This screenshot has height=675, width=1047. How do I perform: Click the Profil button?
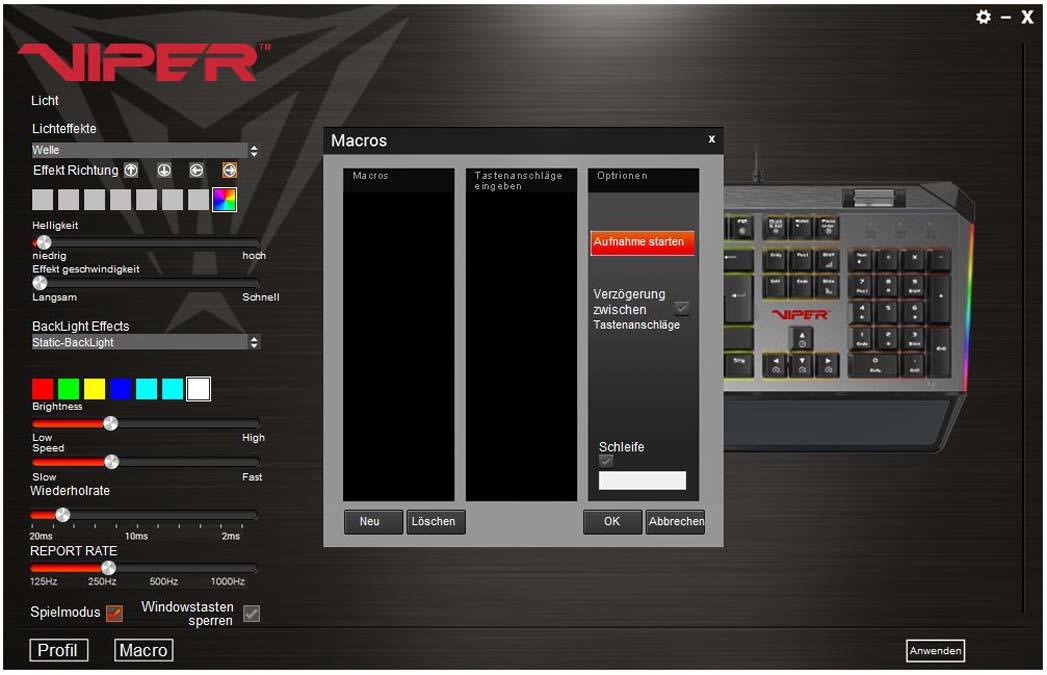pos(59,650)
